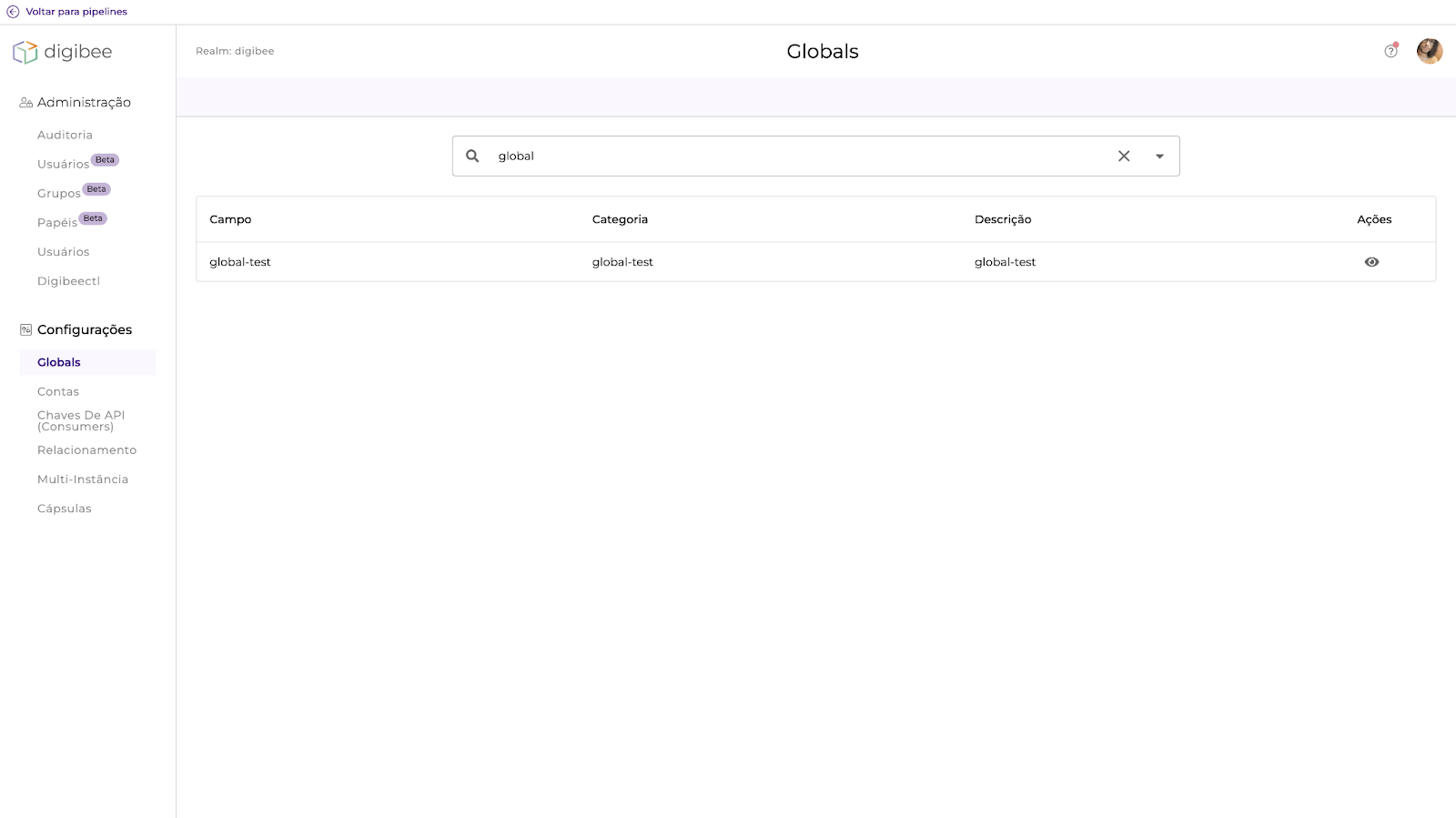The image size is (1456, 818).
Task: Select Papéis in the sidebar
Action: pyautogui.click(x=57, y=222)
